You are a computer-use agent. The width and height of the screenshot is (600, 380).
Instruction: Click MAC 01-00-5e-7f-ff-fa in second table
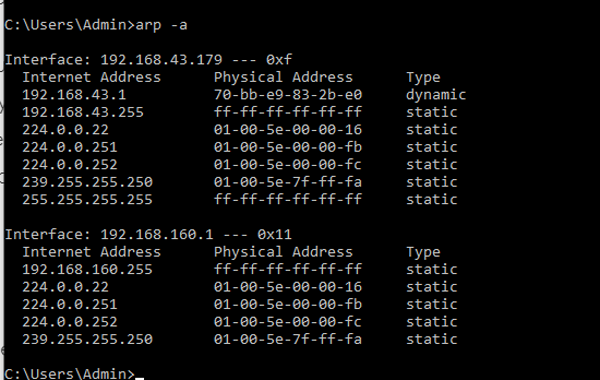(x=288, y=339)
